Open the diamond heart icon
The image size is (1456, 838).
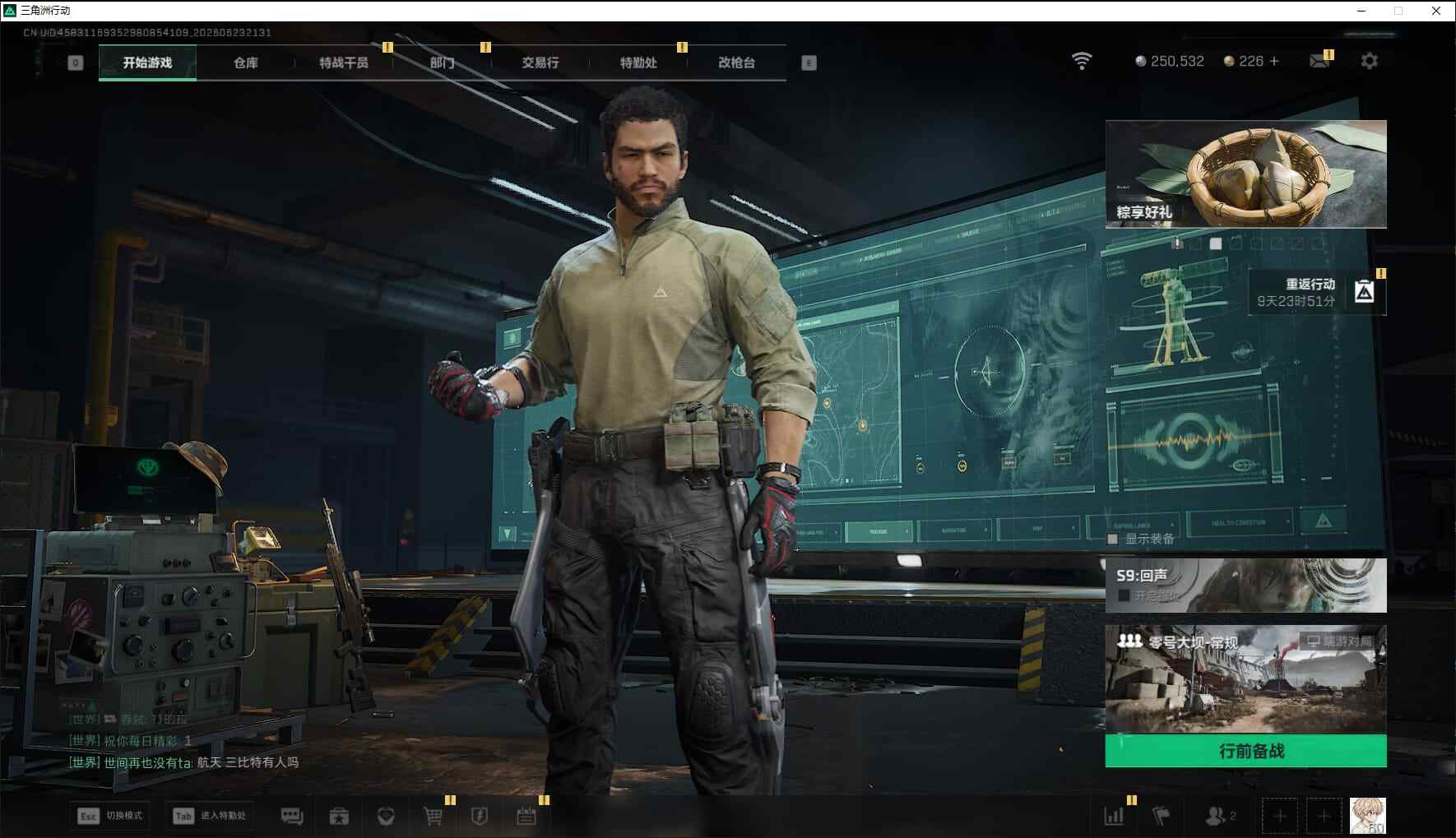point(386,816)
